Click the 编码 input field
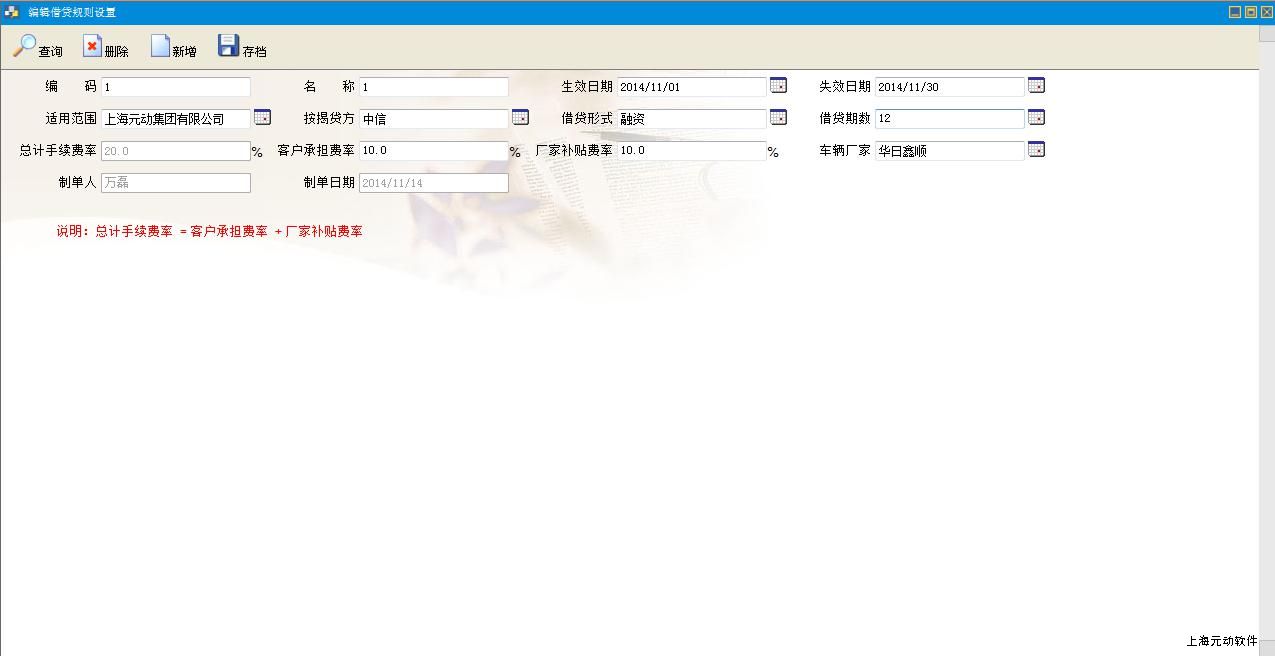Image resolution: width=1275 pixels, height=656 pixels. tap(176, 87)
